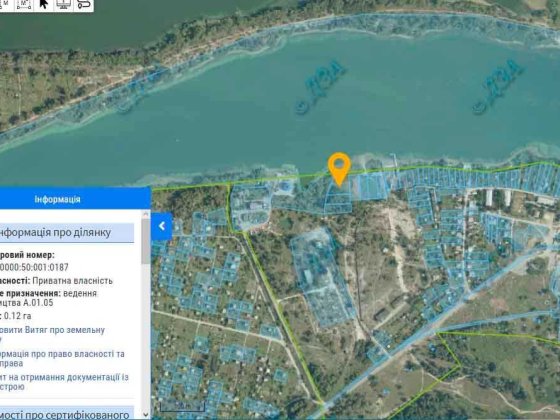The width and height of the screenshot is (560, 420).
Task: Select the distance measurement tool
Action: click(x=6, y=4)
